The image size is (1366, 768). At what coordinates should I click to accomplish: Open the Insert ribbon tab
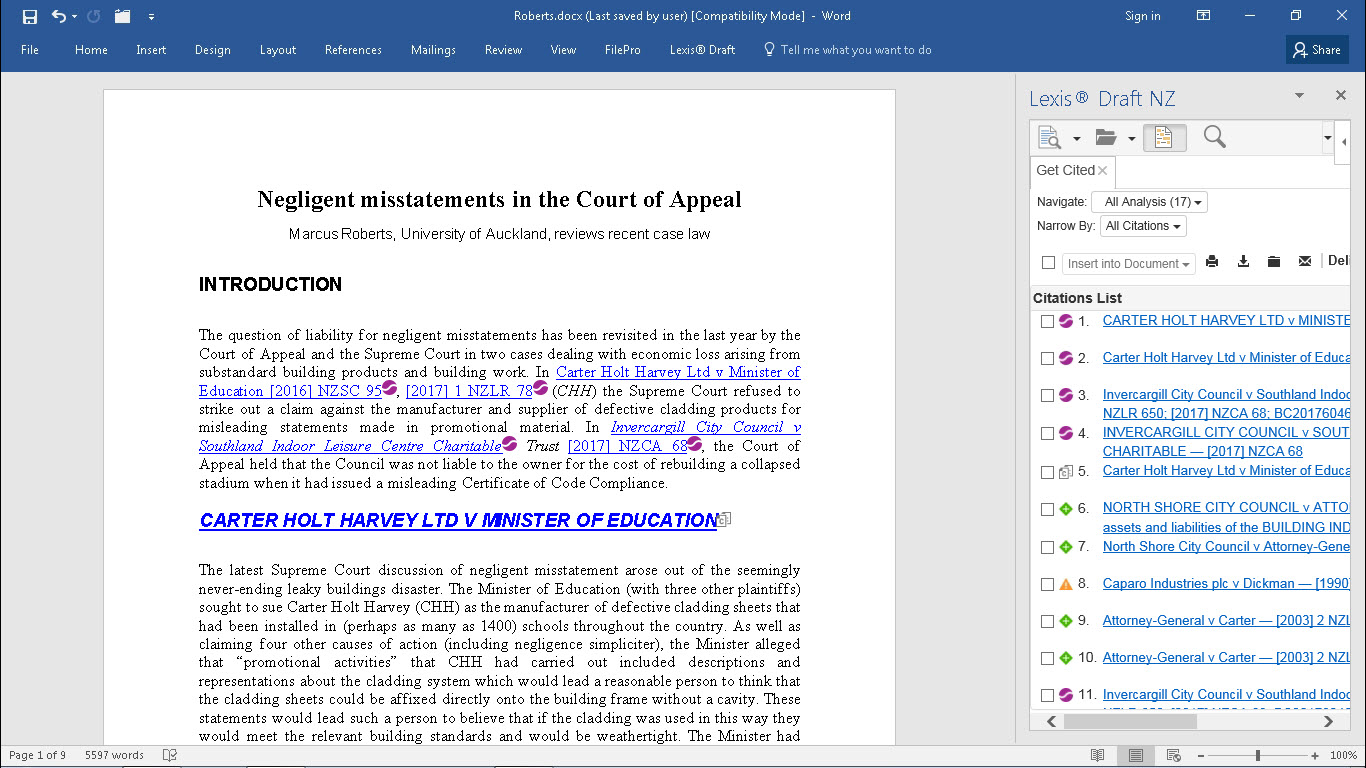point(151,50)
